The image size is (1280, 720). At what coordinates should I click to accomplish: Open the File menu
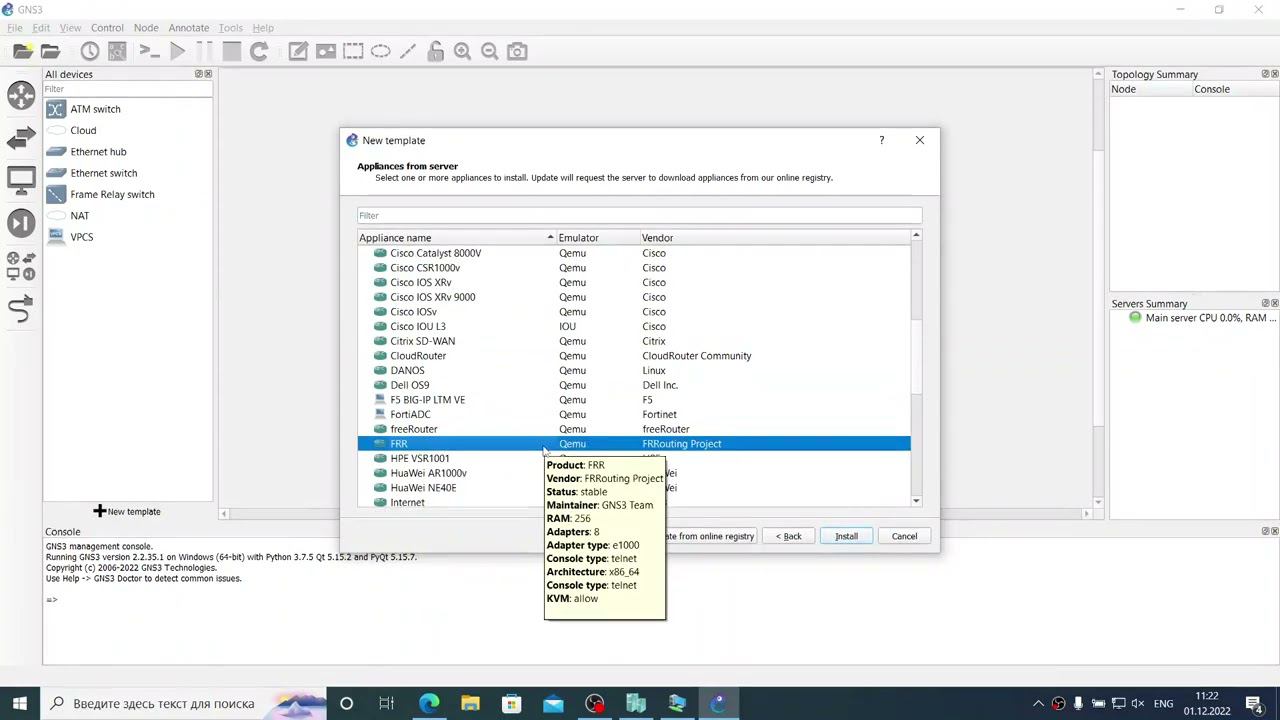coord(15,28)
